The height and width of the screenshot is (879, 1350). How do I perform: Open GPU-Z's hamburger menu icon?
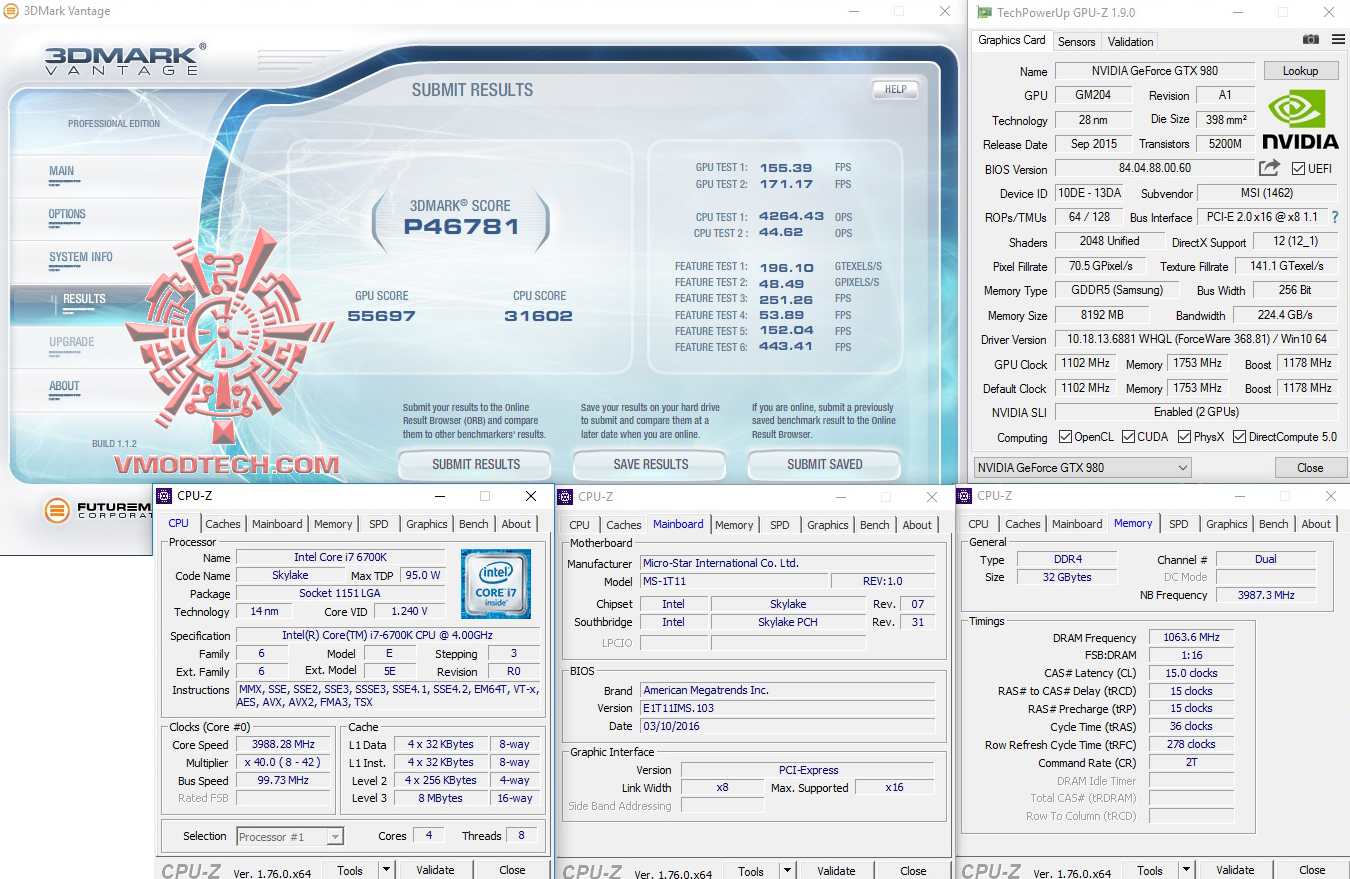[1338, 39]
